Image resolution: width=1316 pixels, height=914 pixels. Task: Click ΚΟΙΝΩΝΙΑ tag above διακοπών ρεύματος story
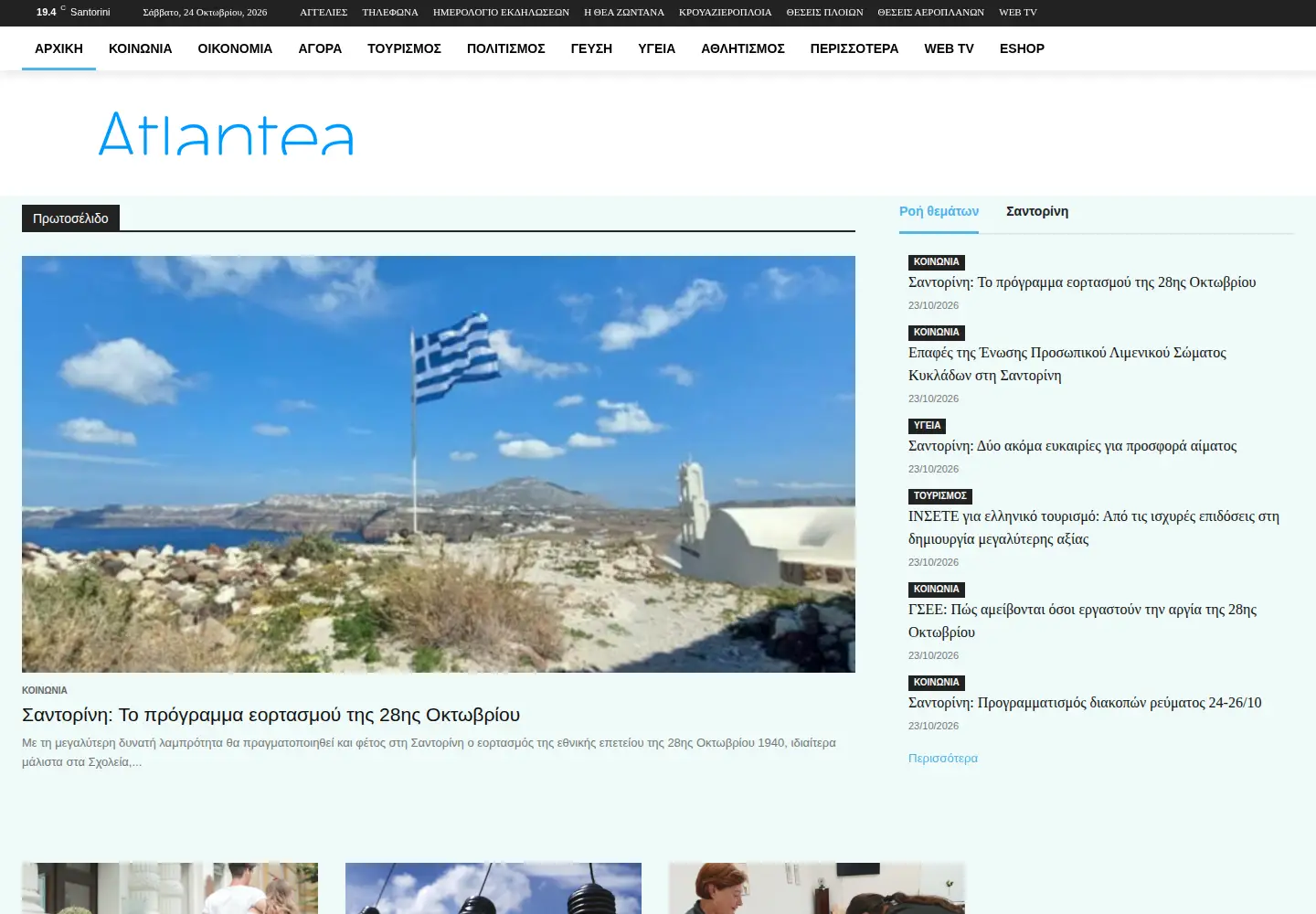pos(937,683)
